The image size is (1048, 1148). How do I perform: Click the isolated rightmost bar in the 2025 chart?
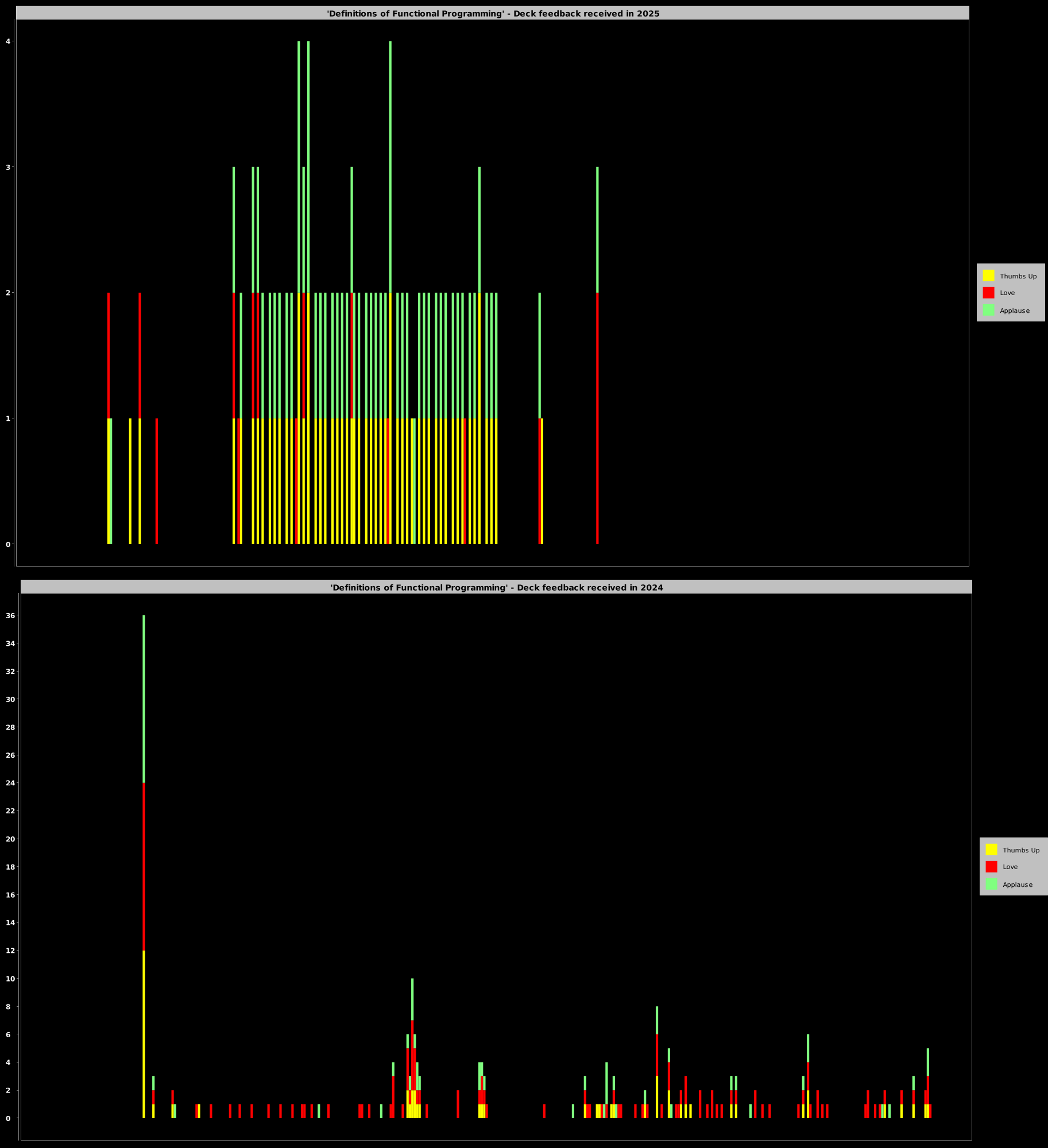click(x=597, y=356)
